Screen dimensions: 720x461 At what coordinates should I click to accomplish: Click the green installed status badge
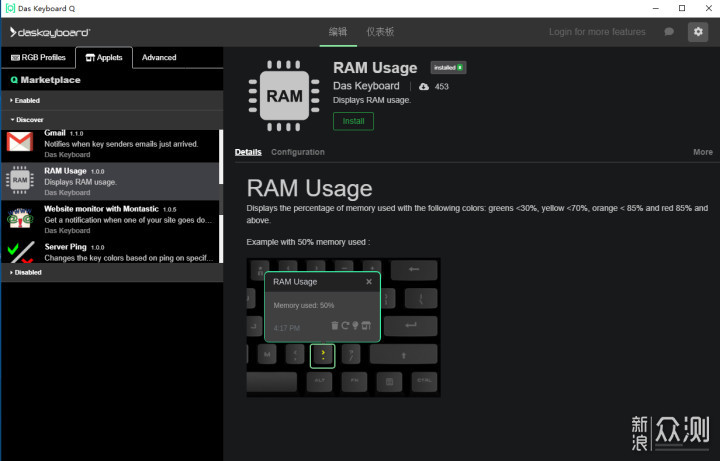point(448,67)
